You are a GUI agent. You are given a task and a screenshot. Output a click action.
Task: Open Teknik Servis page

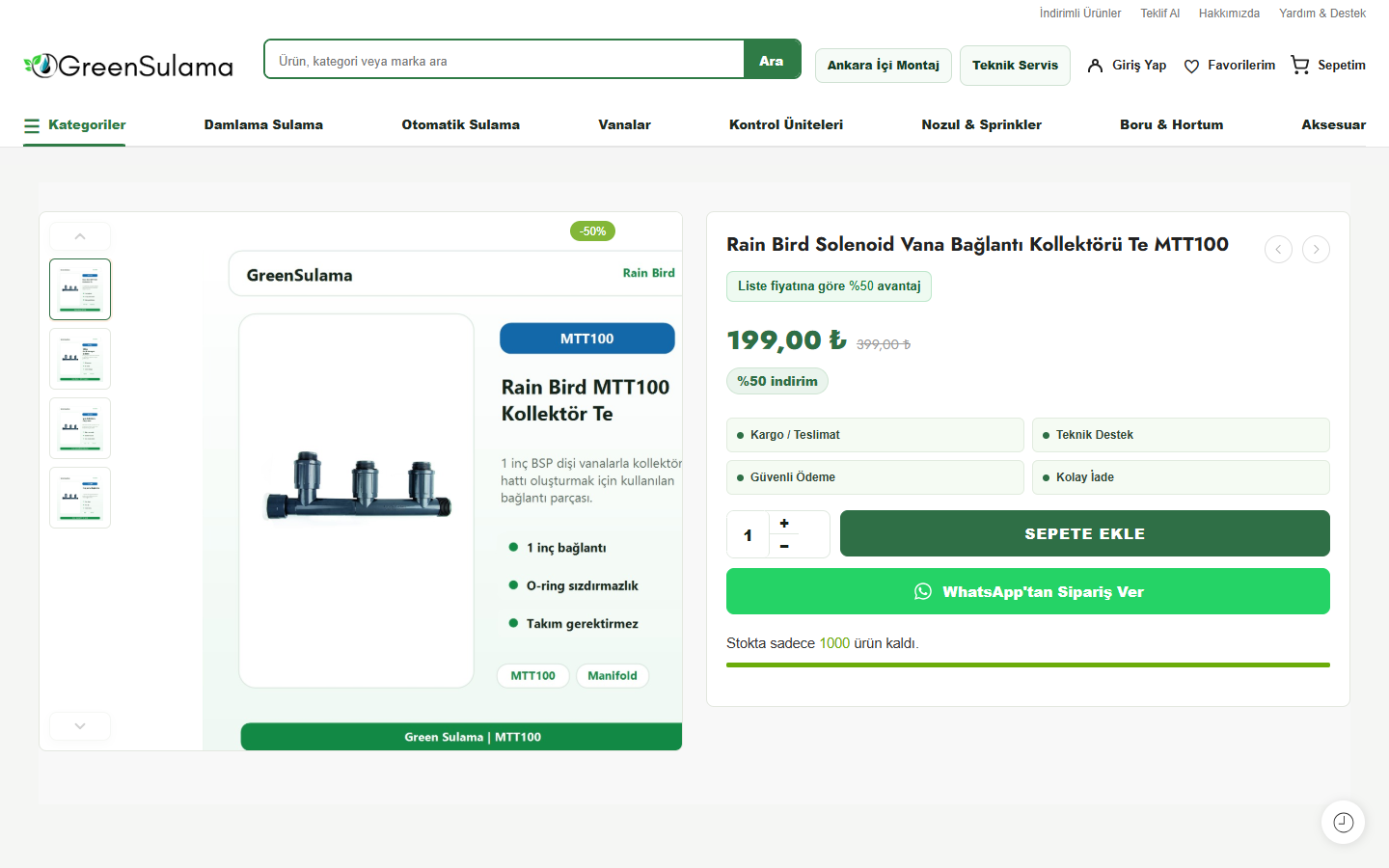pos(1015,66)
